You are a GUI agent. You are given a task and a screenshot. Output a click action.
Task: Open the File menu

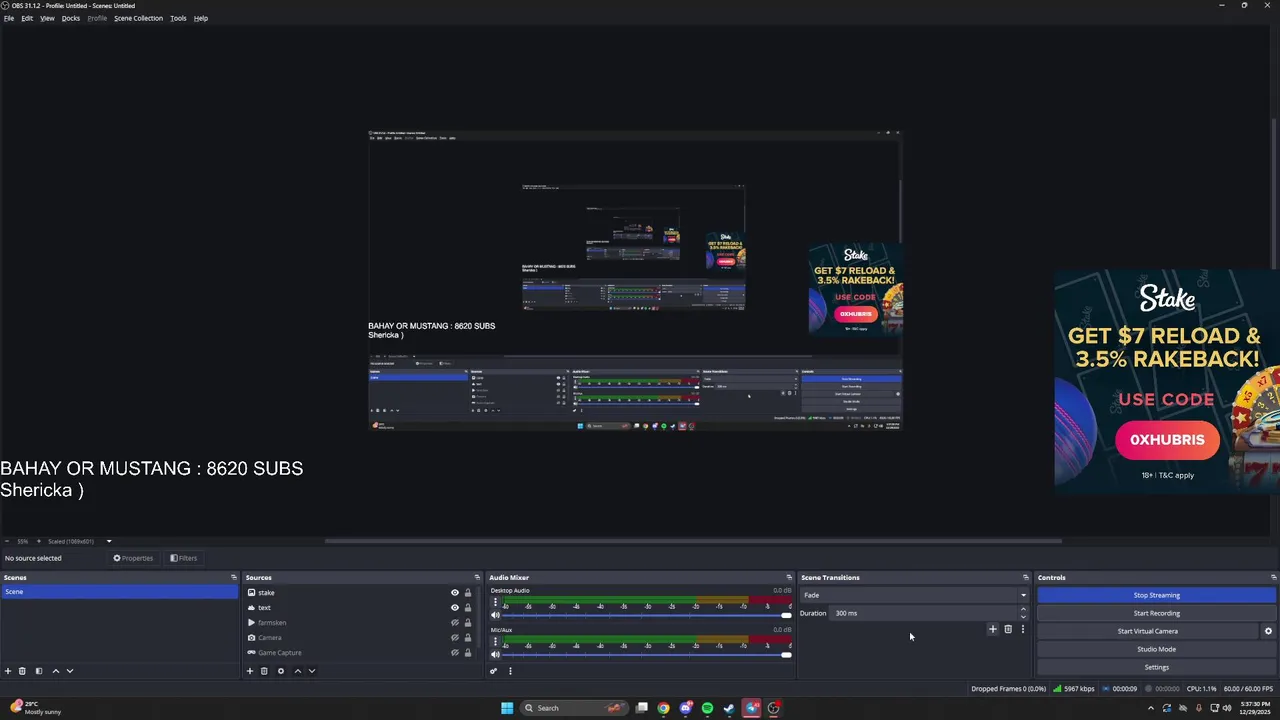click(9, 18)
